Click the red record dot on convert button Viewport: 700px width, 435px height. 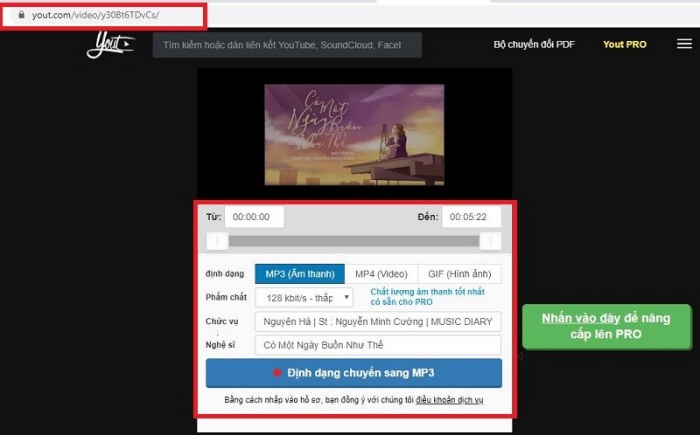click(277, 373)
